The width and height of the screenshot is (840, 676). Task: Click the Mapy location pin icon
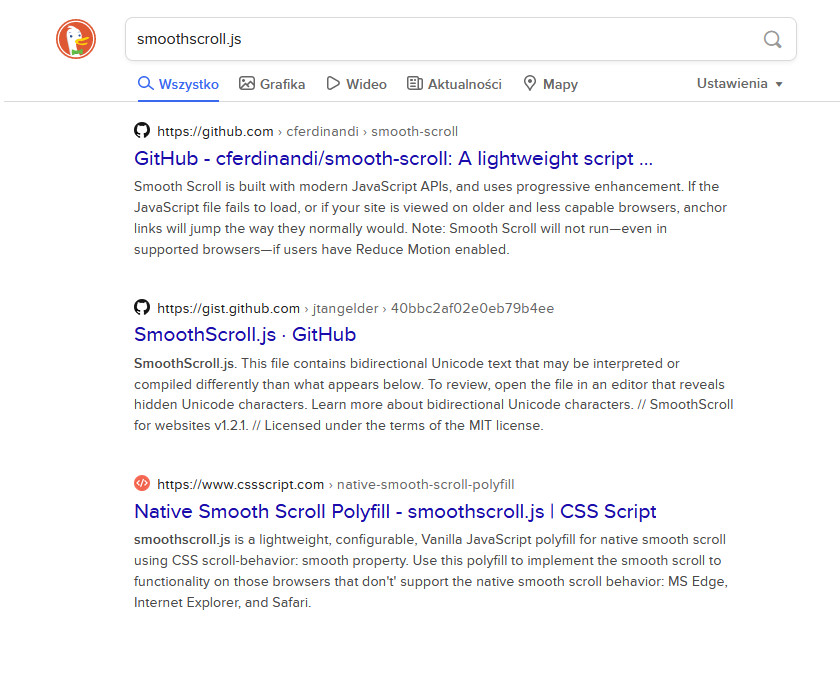coord(530,84)
